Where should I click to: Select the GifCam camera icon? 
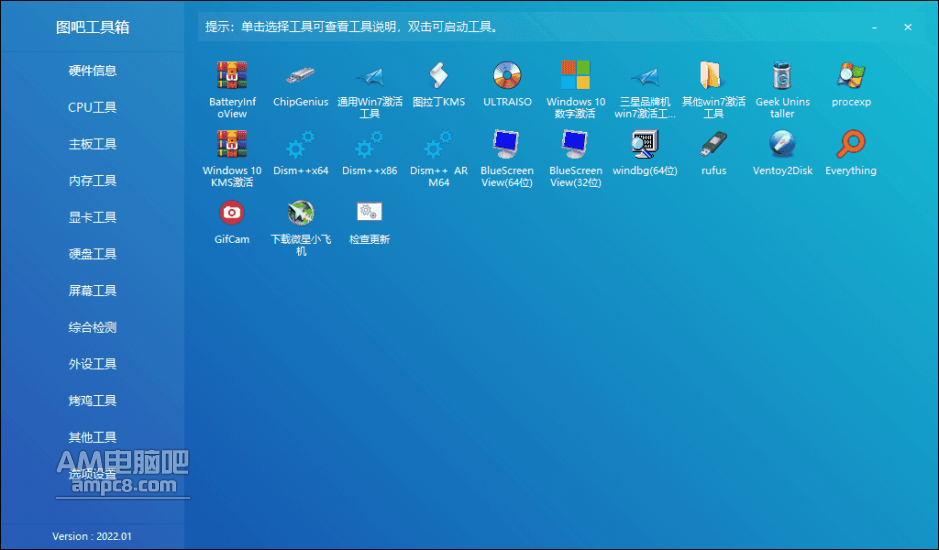click(x=232, y=213)
